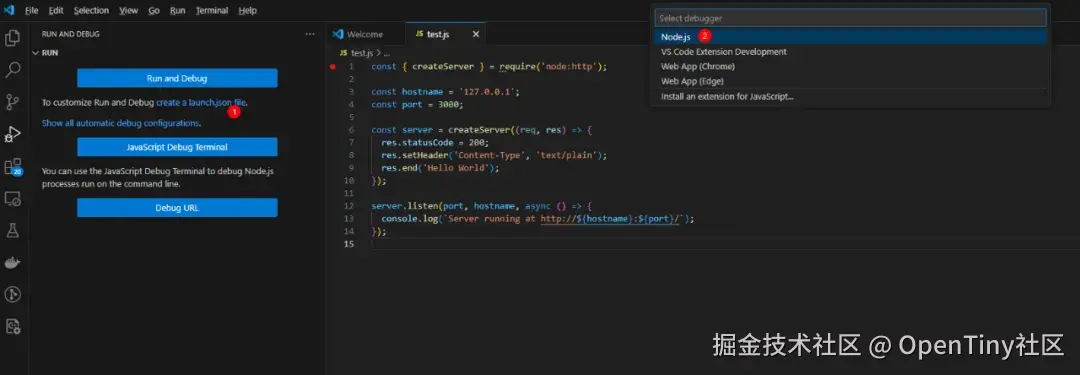1080x375 pixels.
Task: Click the VS Code logo in title bar
Action: 9,10
